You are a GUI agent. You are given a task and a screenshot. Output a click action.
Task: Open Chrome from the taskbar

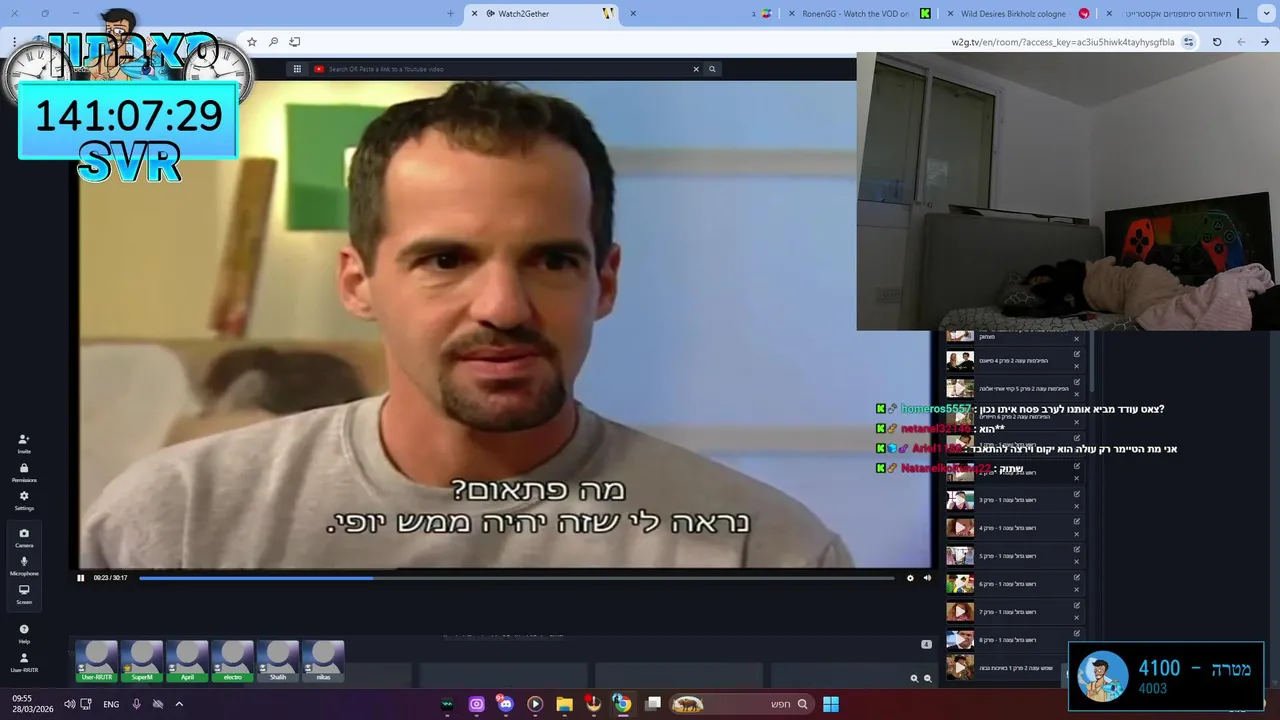tap(622, 704)
